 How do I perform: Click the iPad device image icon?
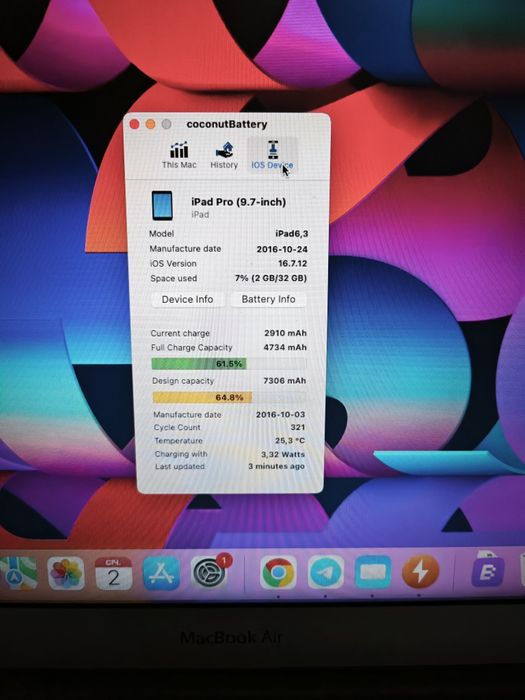pos(162,206)
